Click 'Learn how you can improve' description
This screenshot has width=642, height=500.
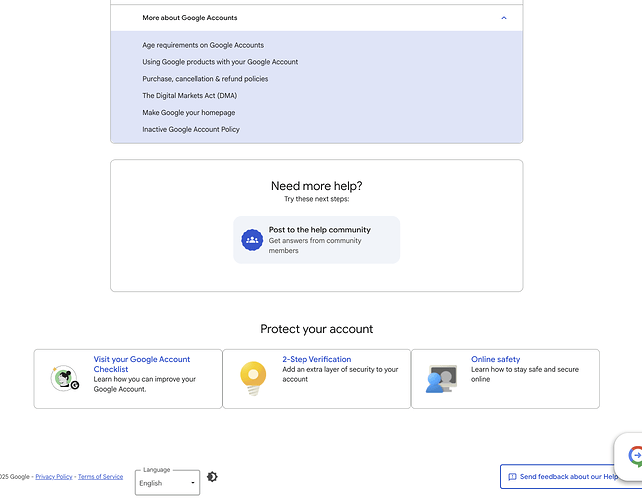tap(145, 384)
